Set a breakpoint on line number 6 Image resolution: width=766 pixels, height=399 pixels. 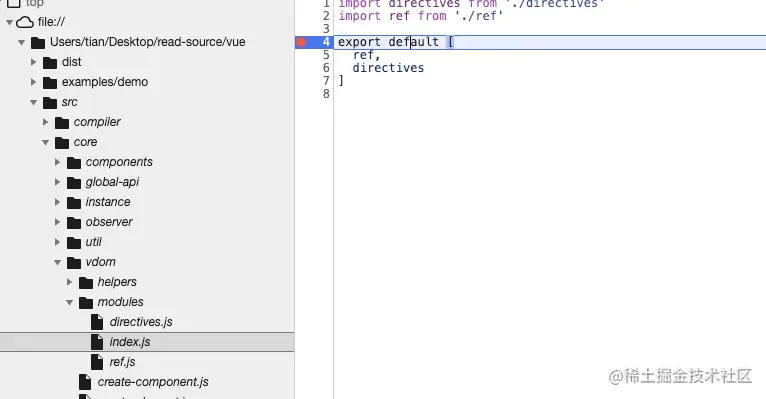pyautogui.click(x=326, y=68)
